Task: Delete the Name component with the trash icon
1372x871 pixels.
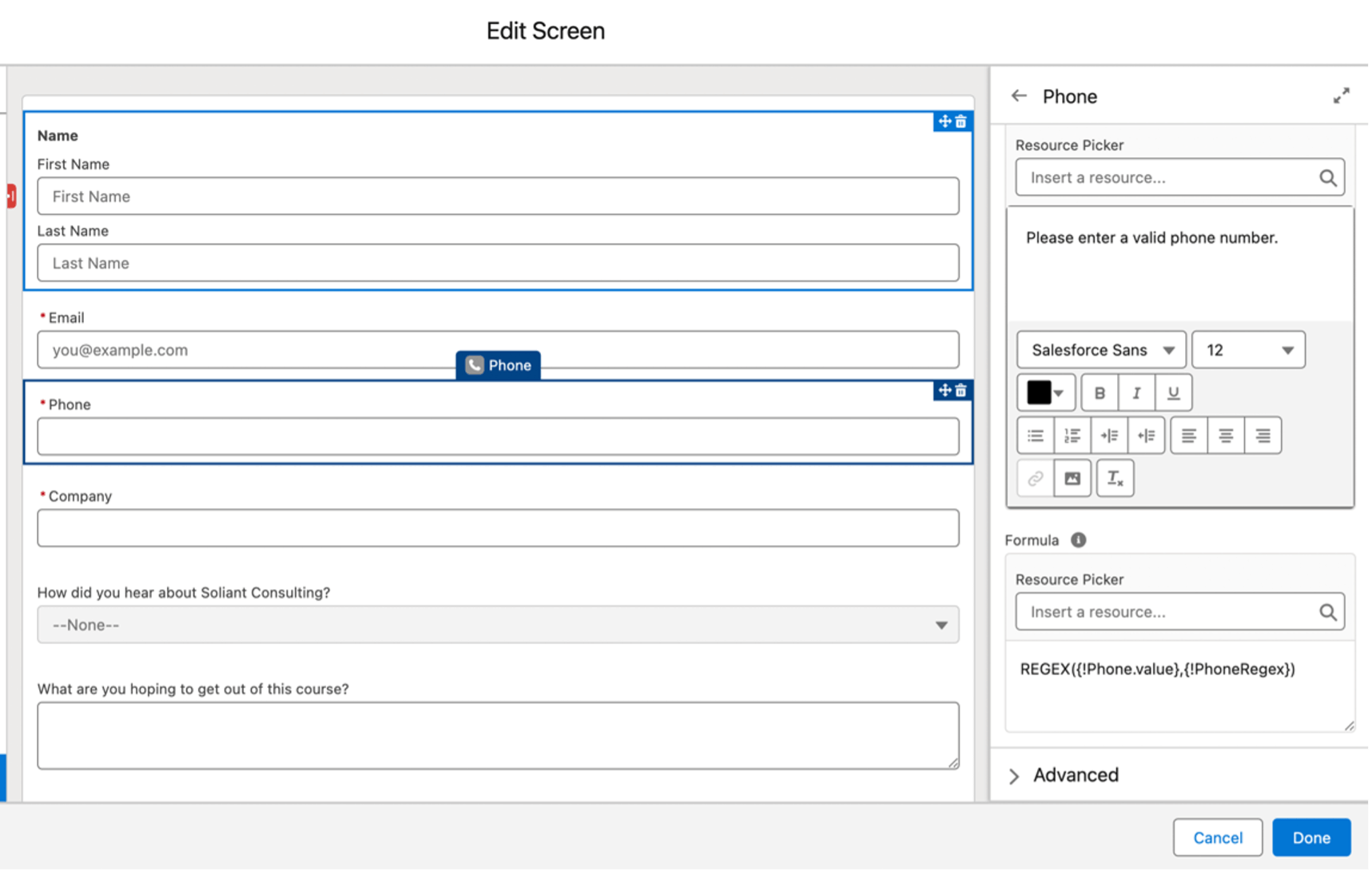Action: click(963, 121)
